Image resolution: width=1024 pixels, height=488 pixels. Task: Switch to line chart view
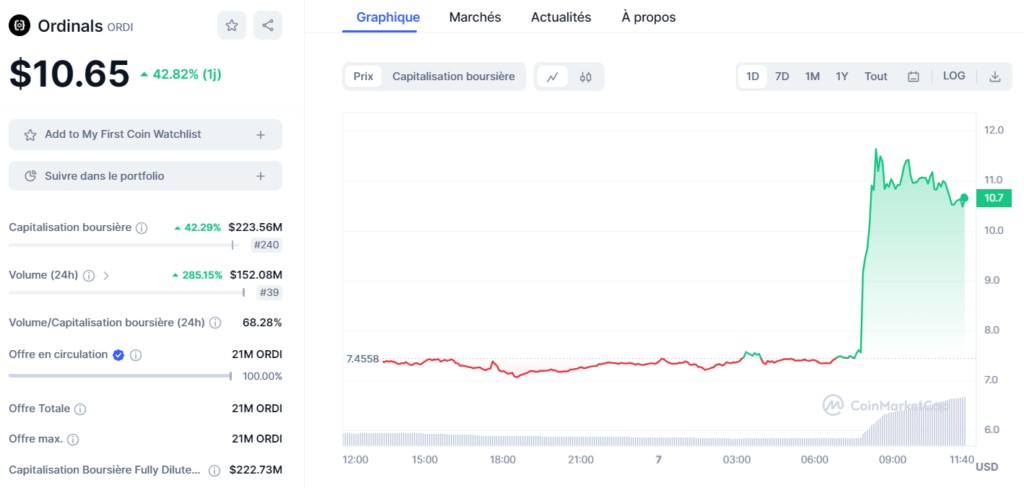click(x=552, y=77)
